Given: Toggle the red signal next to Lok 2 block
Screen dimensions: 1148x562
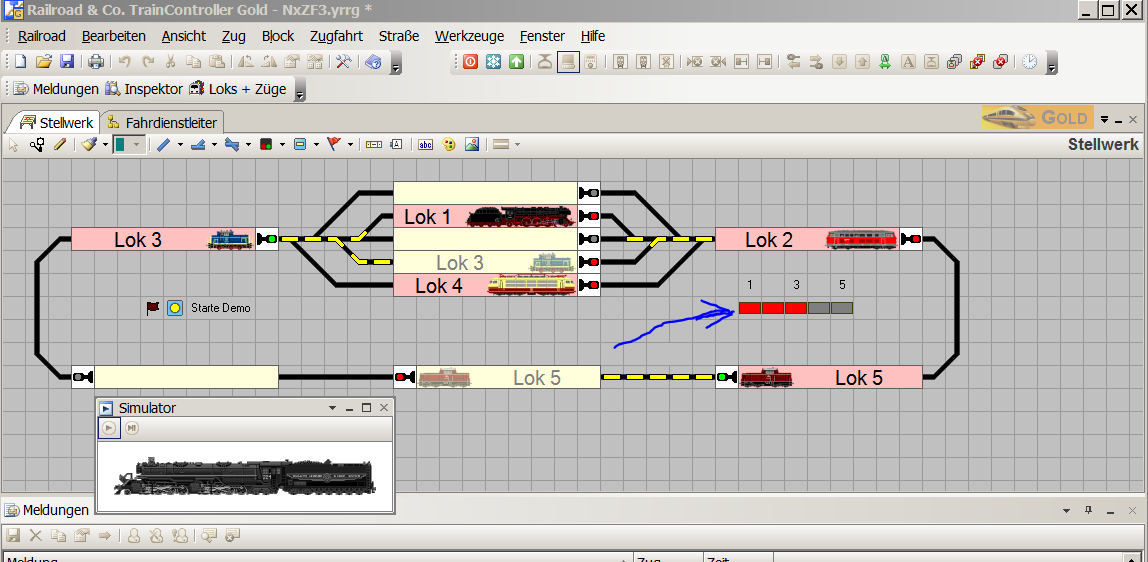Looking at the screenshot, I should [911, 239].
